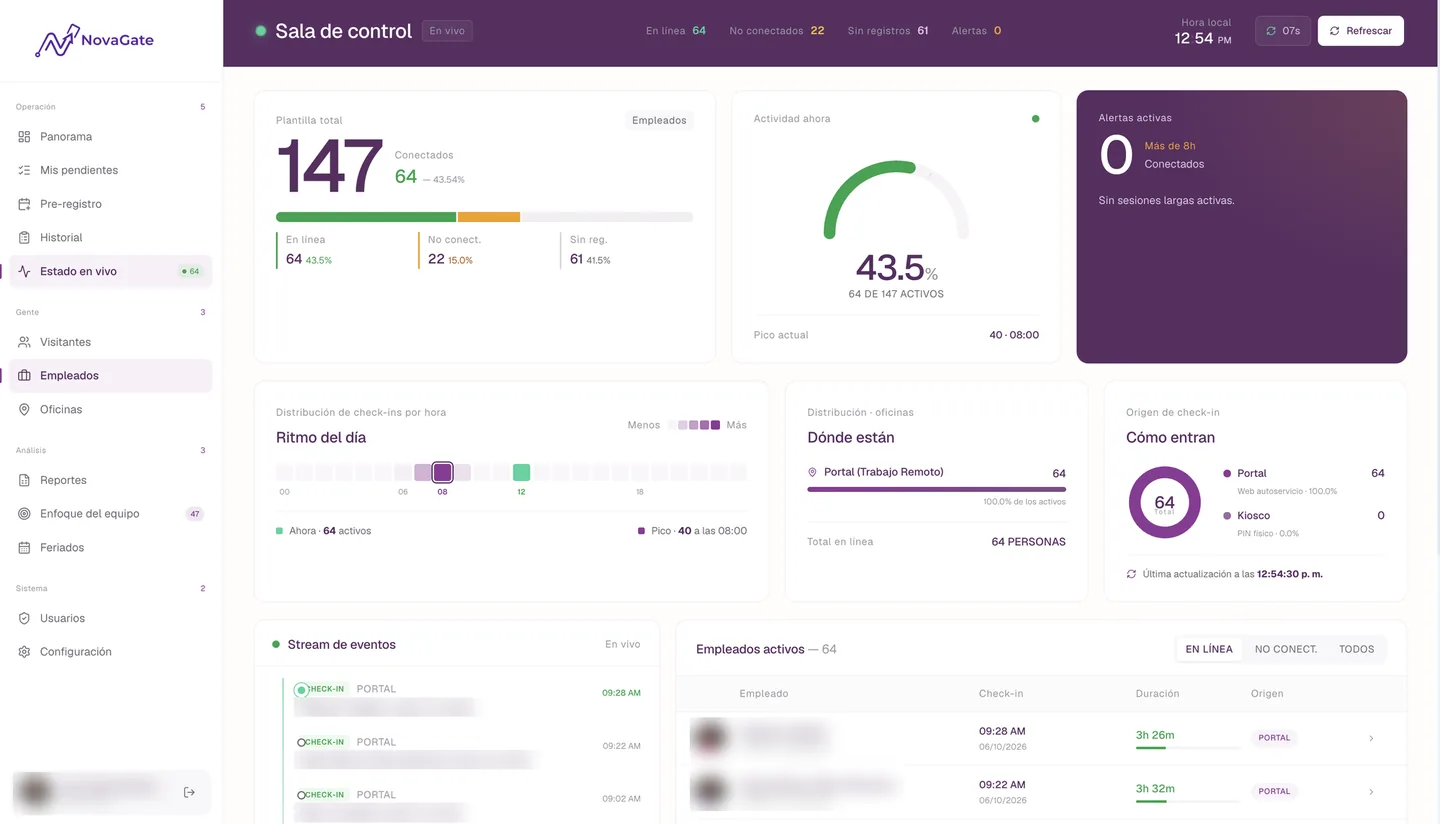Image resolution: width=1440 pixels, height=824 pixels.
Task: Click the Sin registros 61 header stat
Action: click(888, 31)
